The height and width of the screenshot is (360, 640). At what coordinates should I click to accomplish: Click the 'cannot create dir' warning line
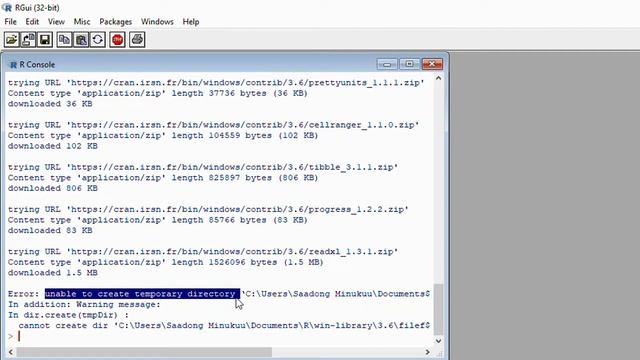click(224, 326)
